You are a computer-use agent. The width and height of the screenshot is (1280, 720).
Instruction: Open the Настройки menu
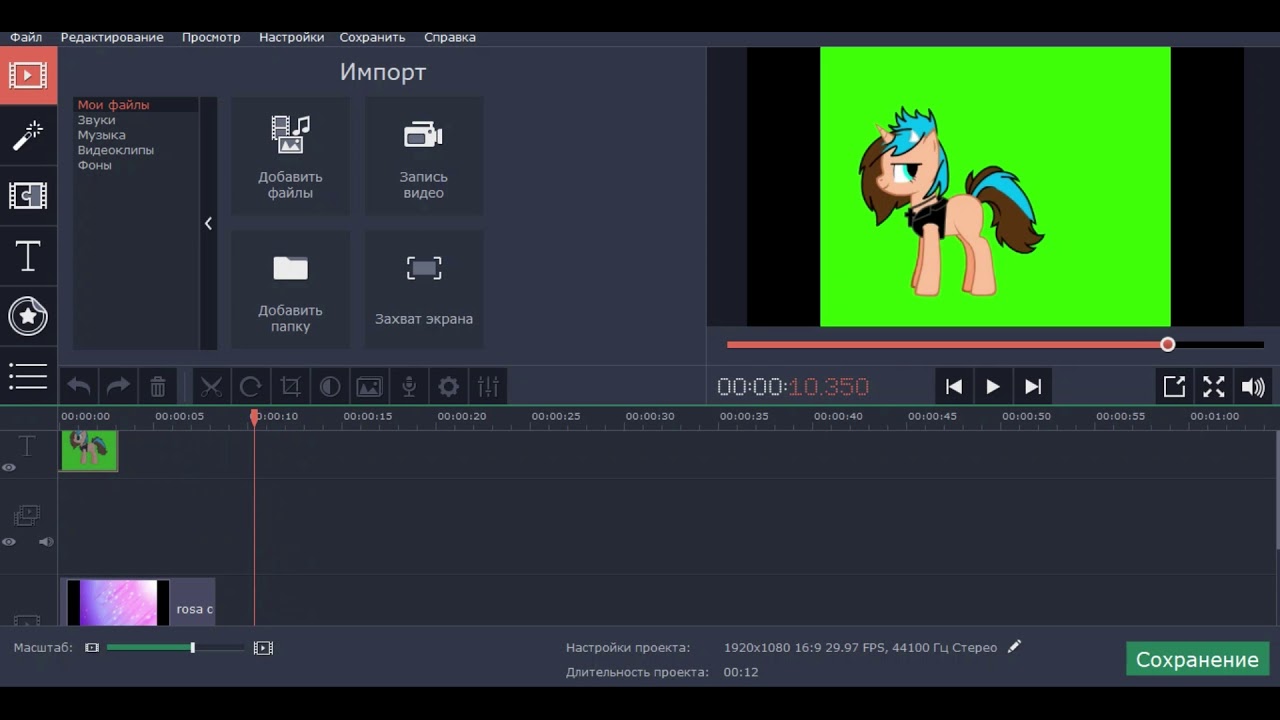[291, 37]
